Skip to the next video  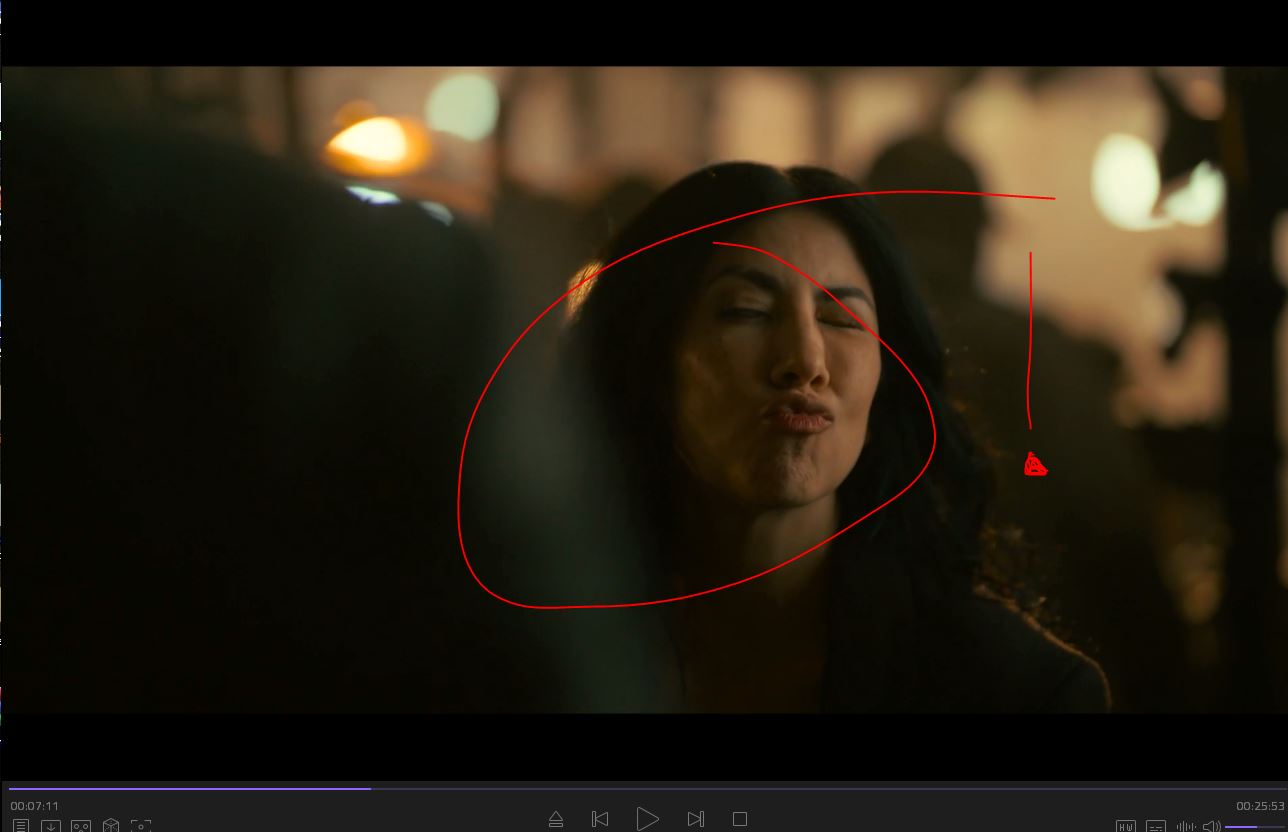[x=696, y=819]
